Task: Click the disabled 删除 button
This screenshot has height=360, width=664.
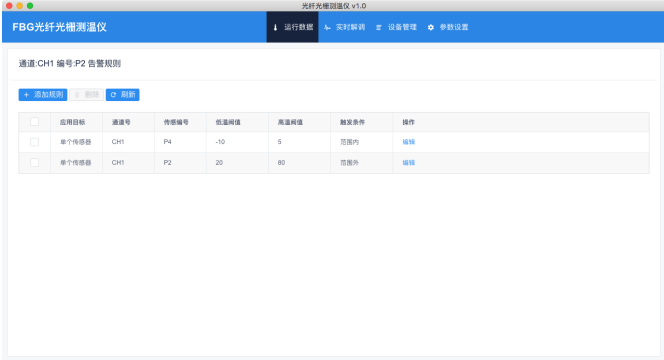Action: coord(86,94)
